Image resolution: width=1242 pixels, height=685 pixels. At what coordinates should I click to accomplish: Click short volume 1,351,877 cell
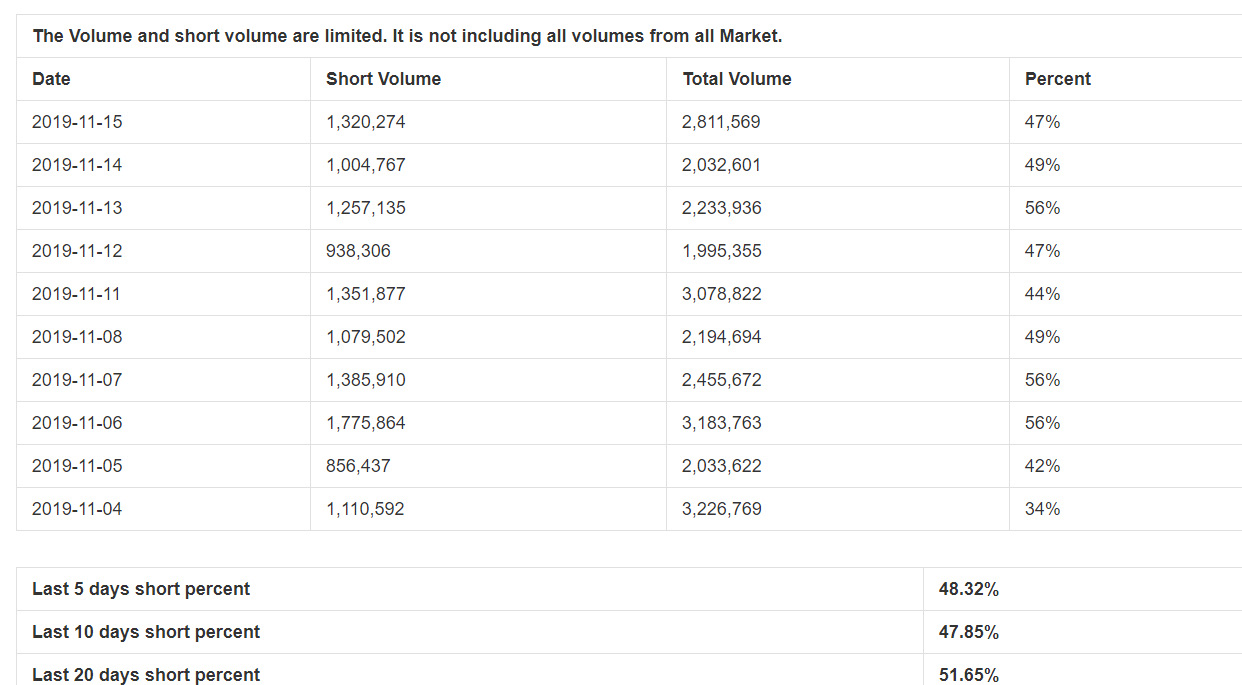[x=366, y=294]
